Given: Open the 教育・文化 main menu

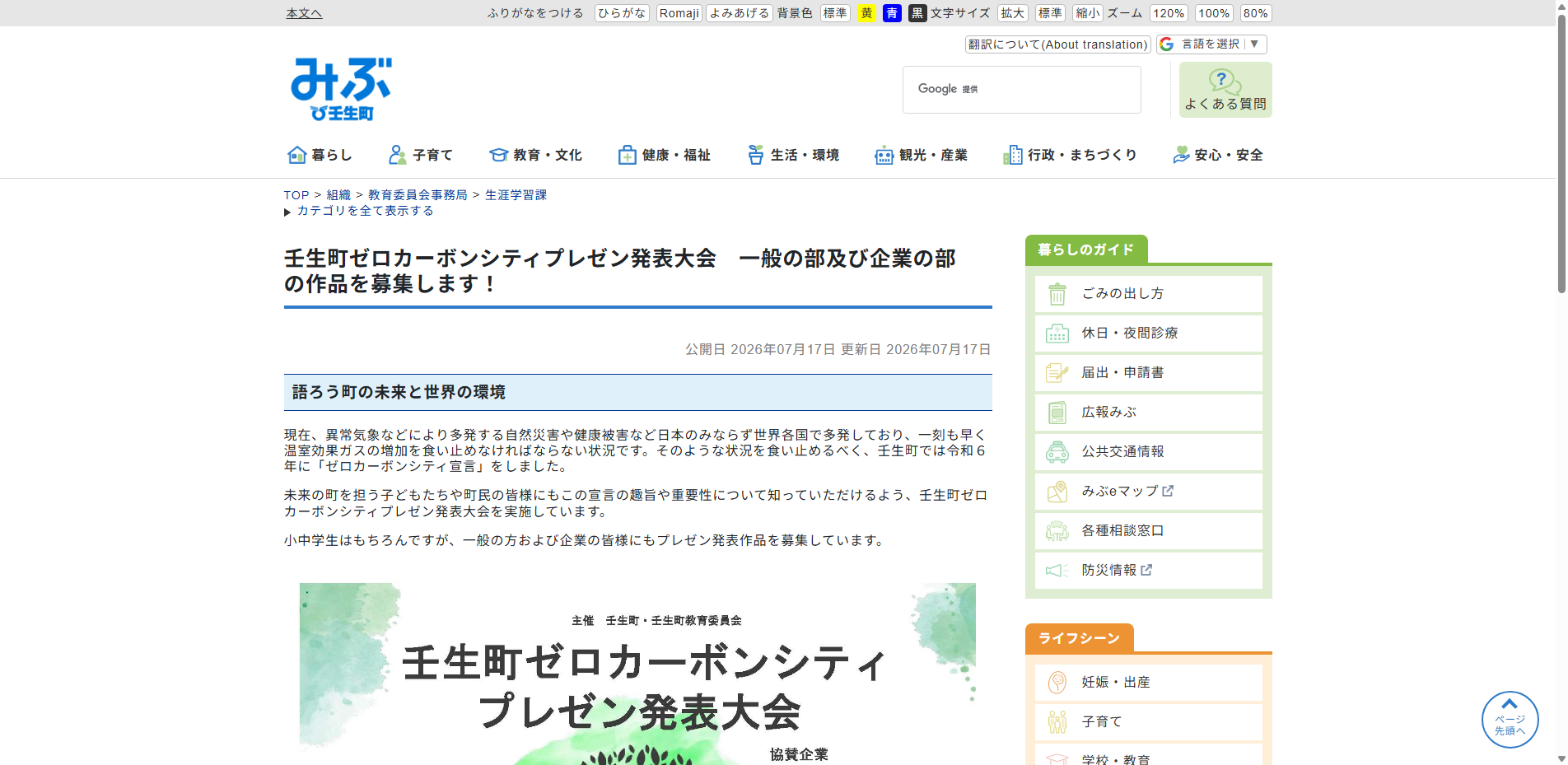Looking at the screenshot, I should [535, 155].
